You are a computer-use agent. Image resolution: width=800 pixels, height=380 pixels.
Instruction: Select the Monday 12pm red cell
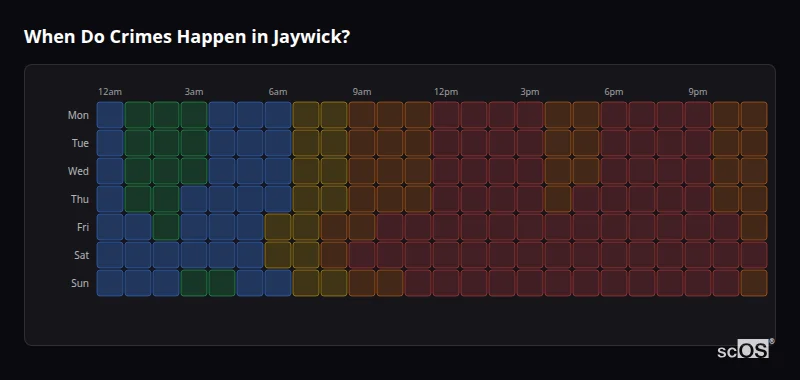(446, 115)
